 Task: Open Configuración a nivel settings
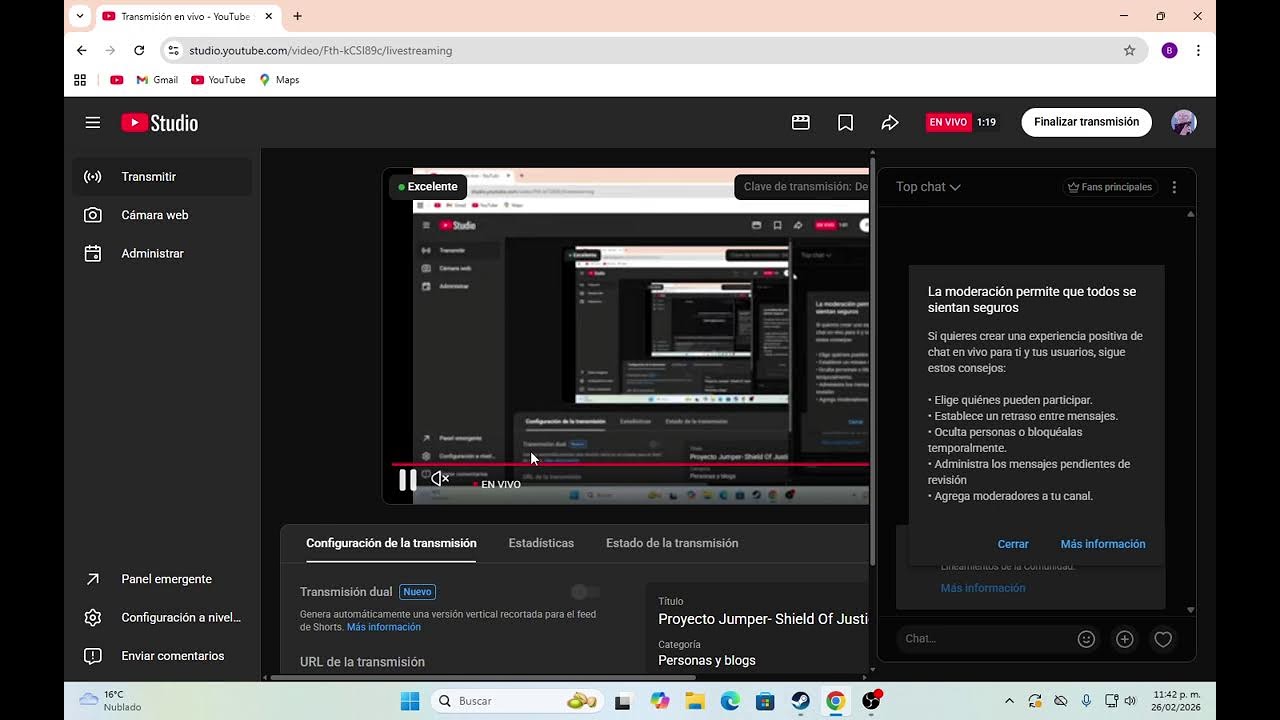[162, 618]
